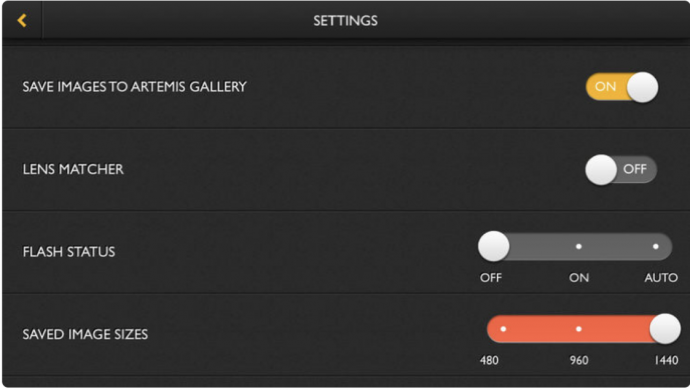
Task: Set Flash Status slider to the AUTO dot
Action: click(656, 247)
